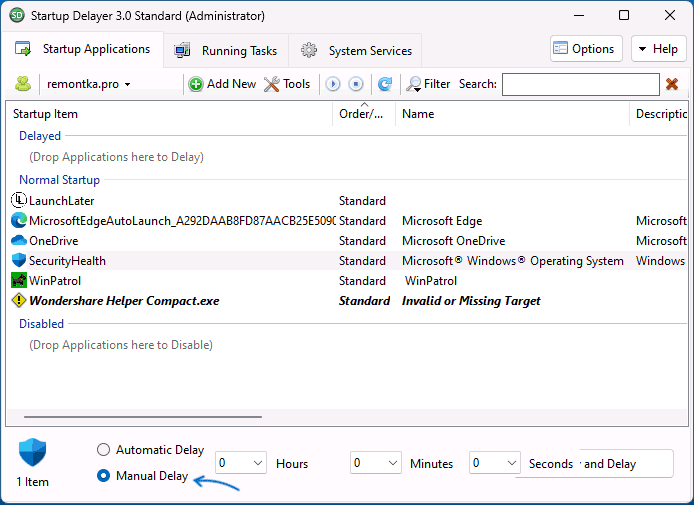The image size is (694, 505).
Task: Open the remontka.pro user dropdown
Action: pyautogui.click(x=88, y=84)
